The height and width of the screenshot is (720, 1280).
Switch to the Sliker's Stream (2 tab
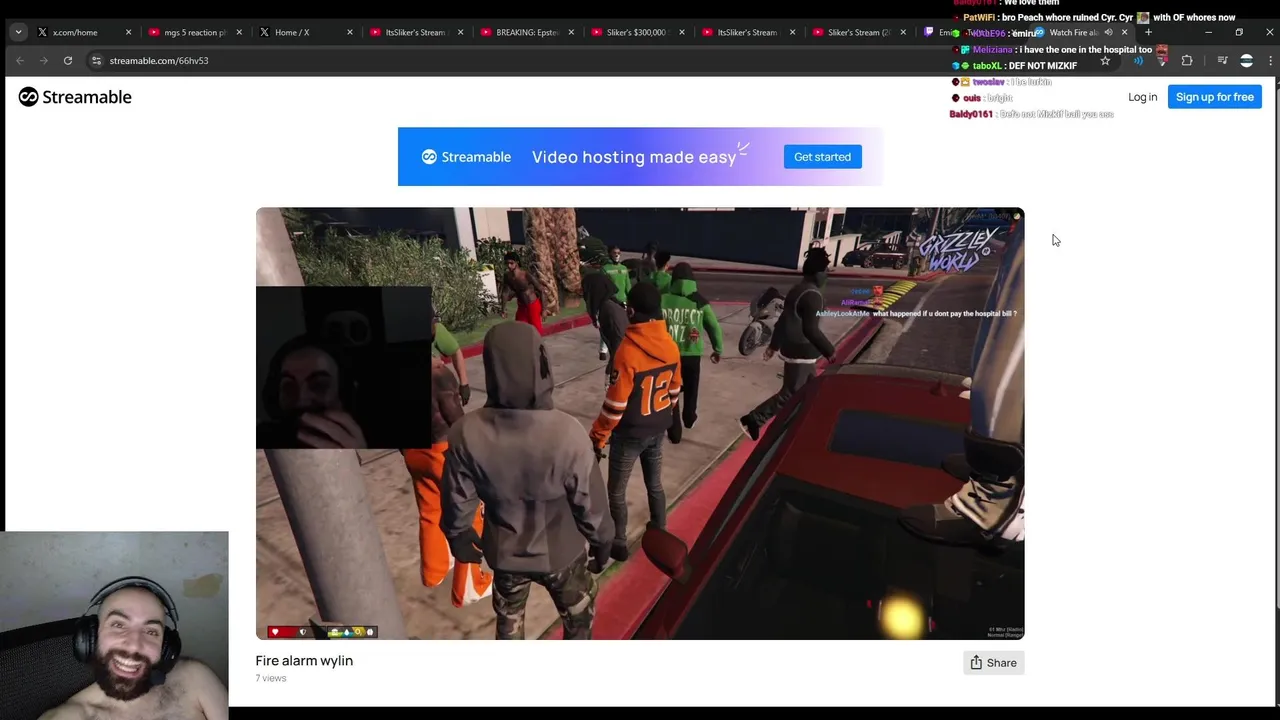coord(860,32)
